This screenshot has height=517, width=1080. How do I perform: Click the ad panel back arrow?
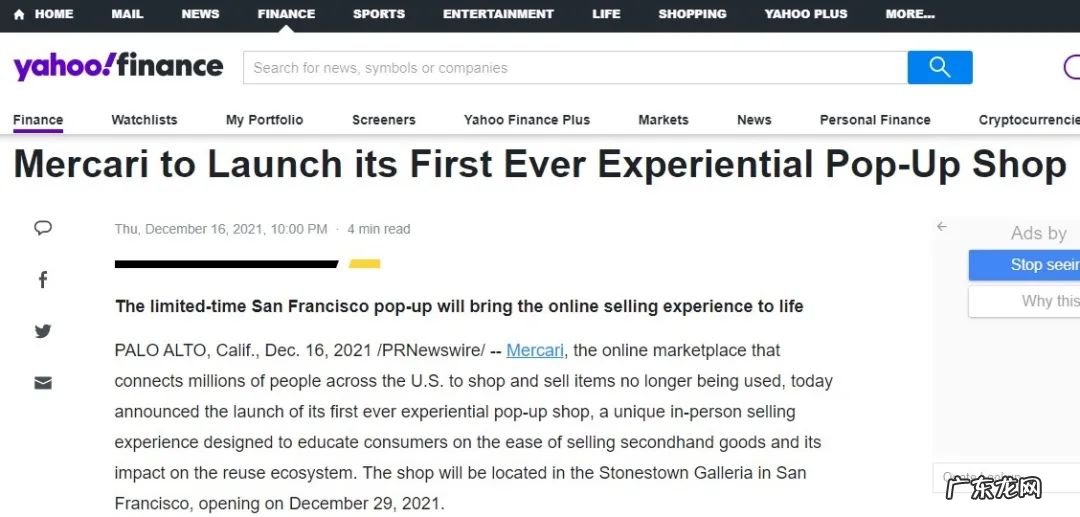(942, 227)
